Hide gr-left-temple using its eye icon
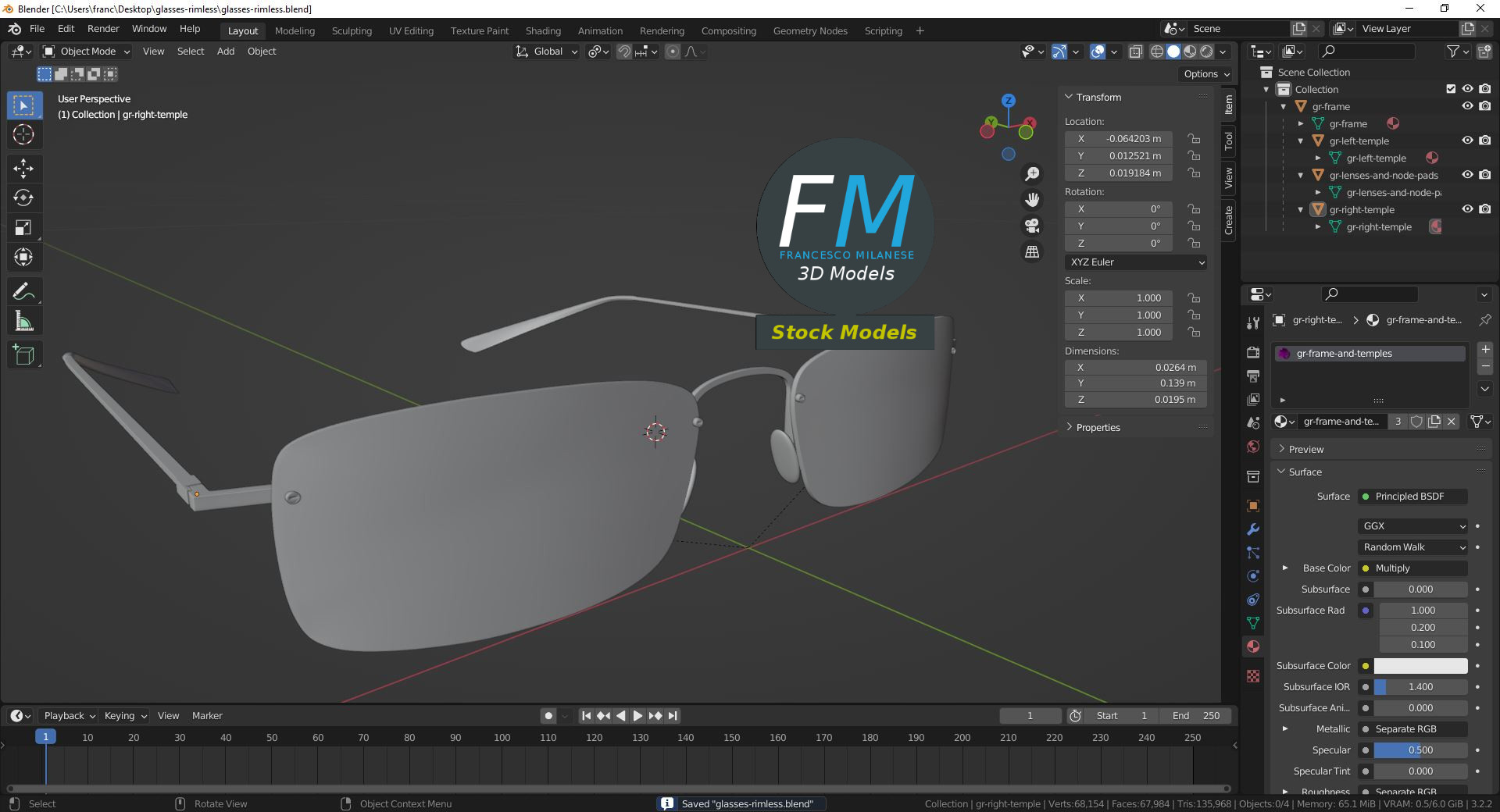 1467,141
